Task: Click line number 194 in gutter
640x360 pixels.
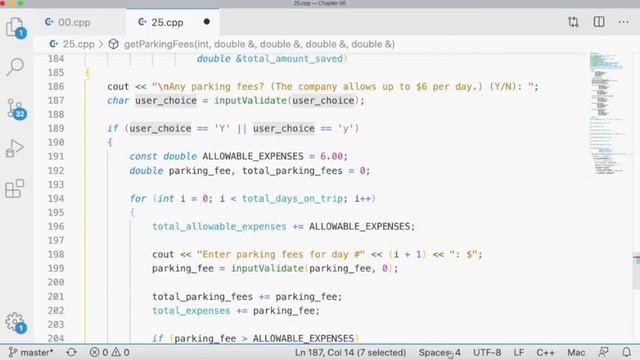Action: pos(56,198)
